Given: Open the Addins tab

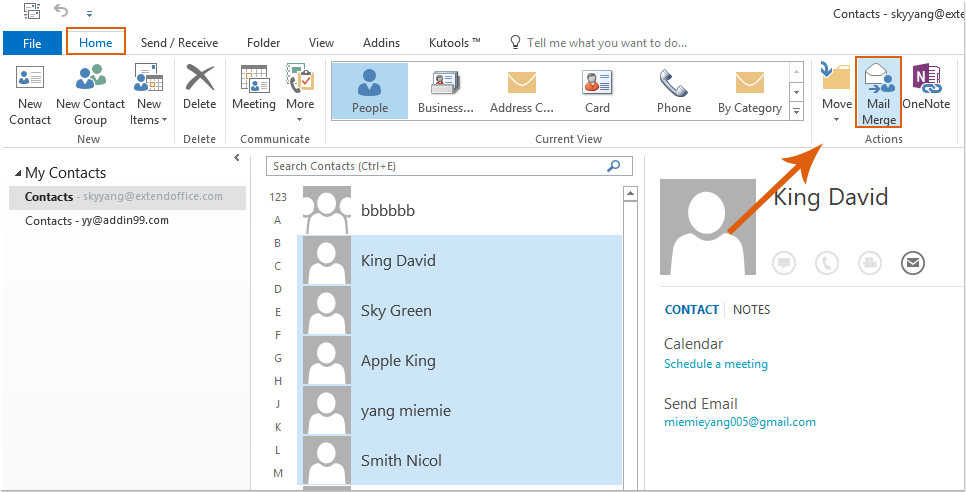Looking at the screenshot, I should (x=381, y=42).
